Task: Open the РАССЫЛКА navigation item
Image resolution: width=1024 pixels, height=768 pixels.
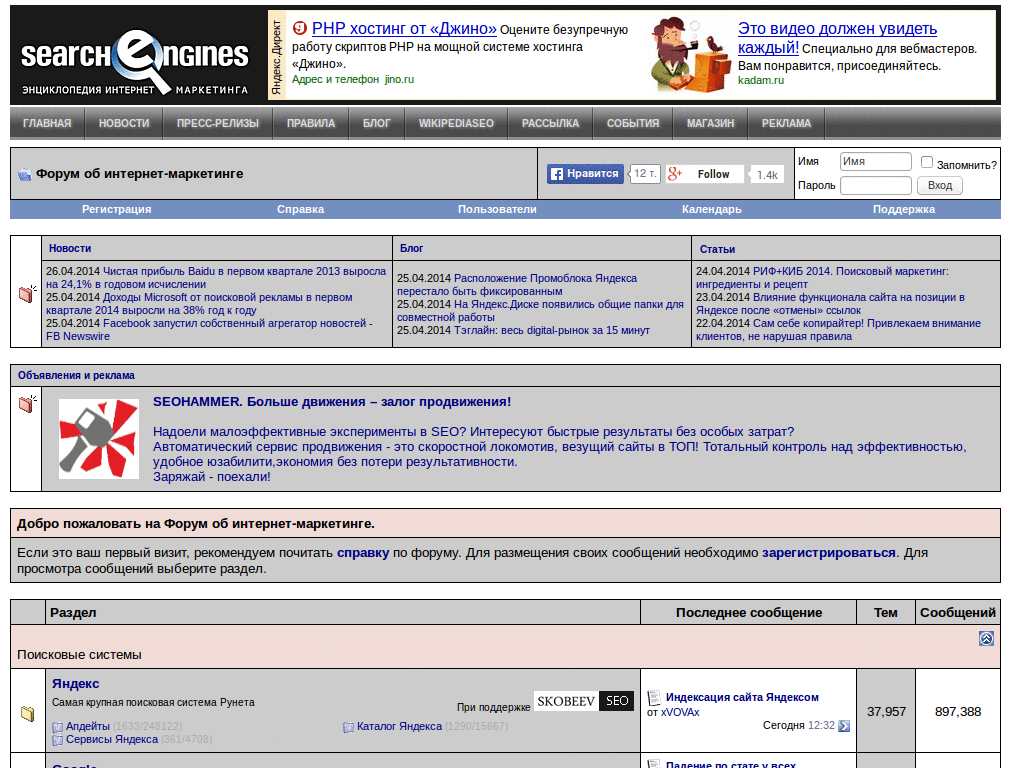Action: (x=549, y=123)
